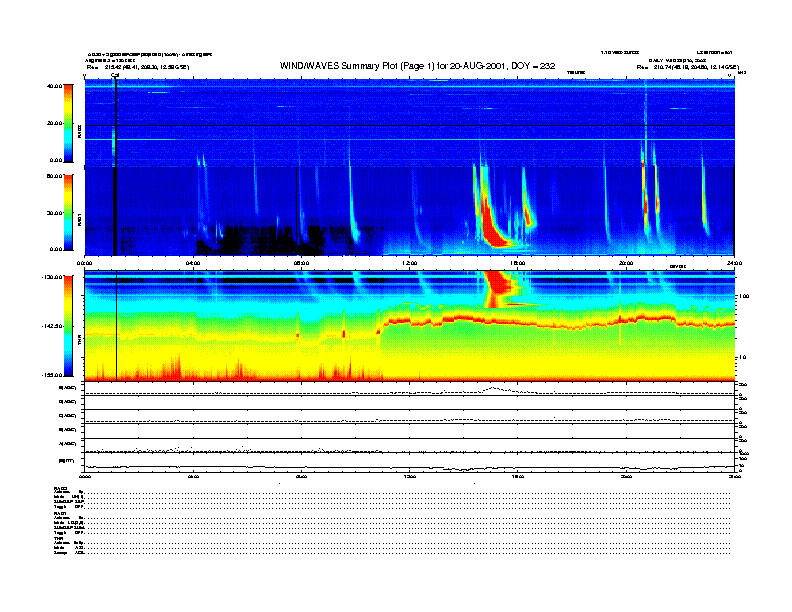This screenshot has height=612, width=792.
Task: Click the '100' frequency label right of TNR panel
Action: point(743,296)
